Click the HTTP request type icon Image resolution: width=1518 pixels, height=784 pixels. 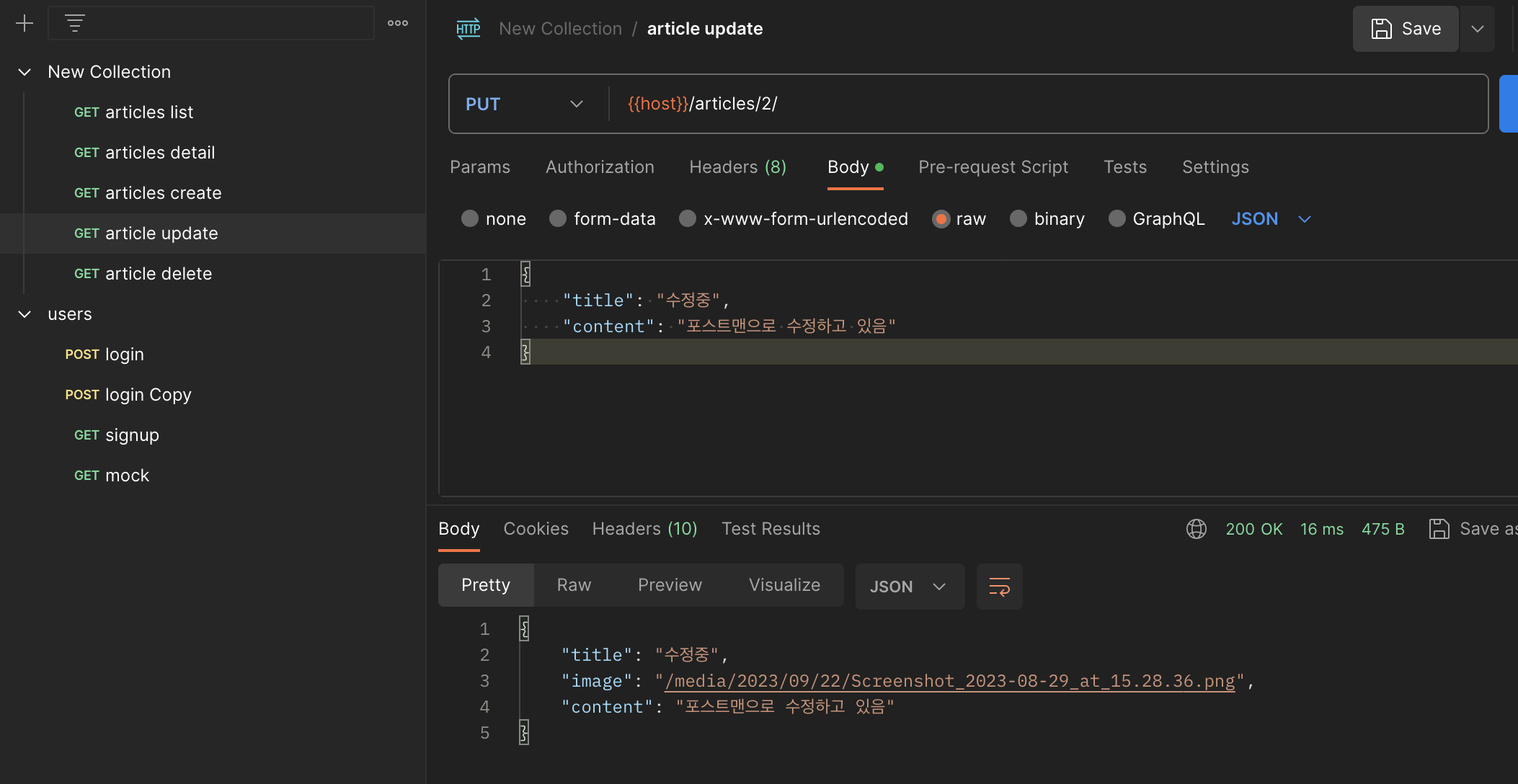click(x=469, y=29)
